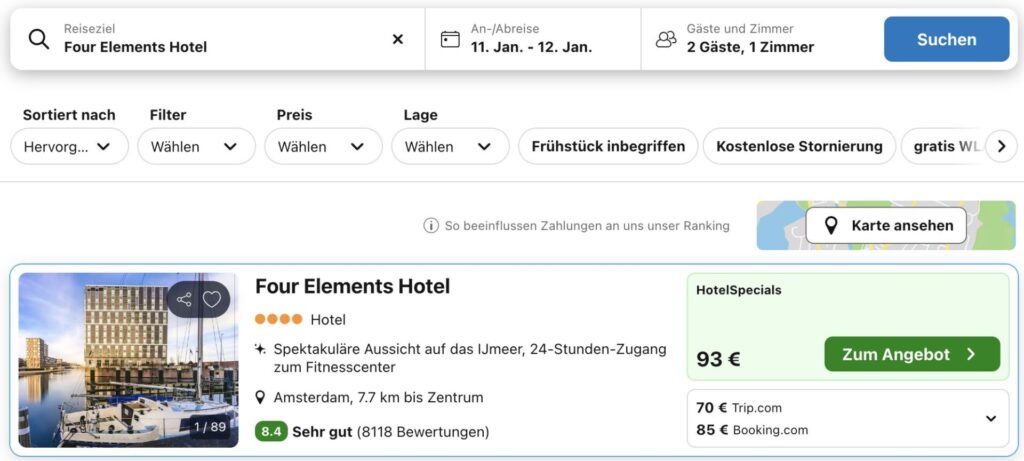
Task: Click the guests and rooms icon
Action: (665, 39)
